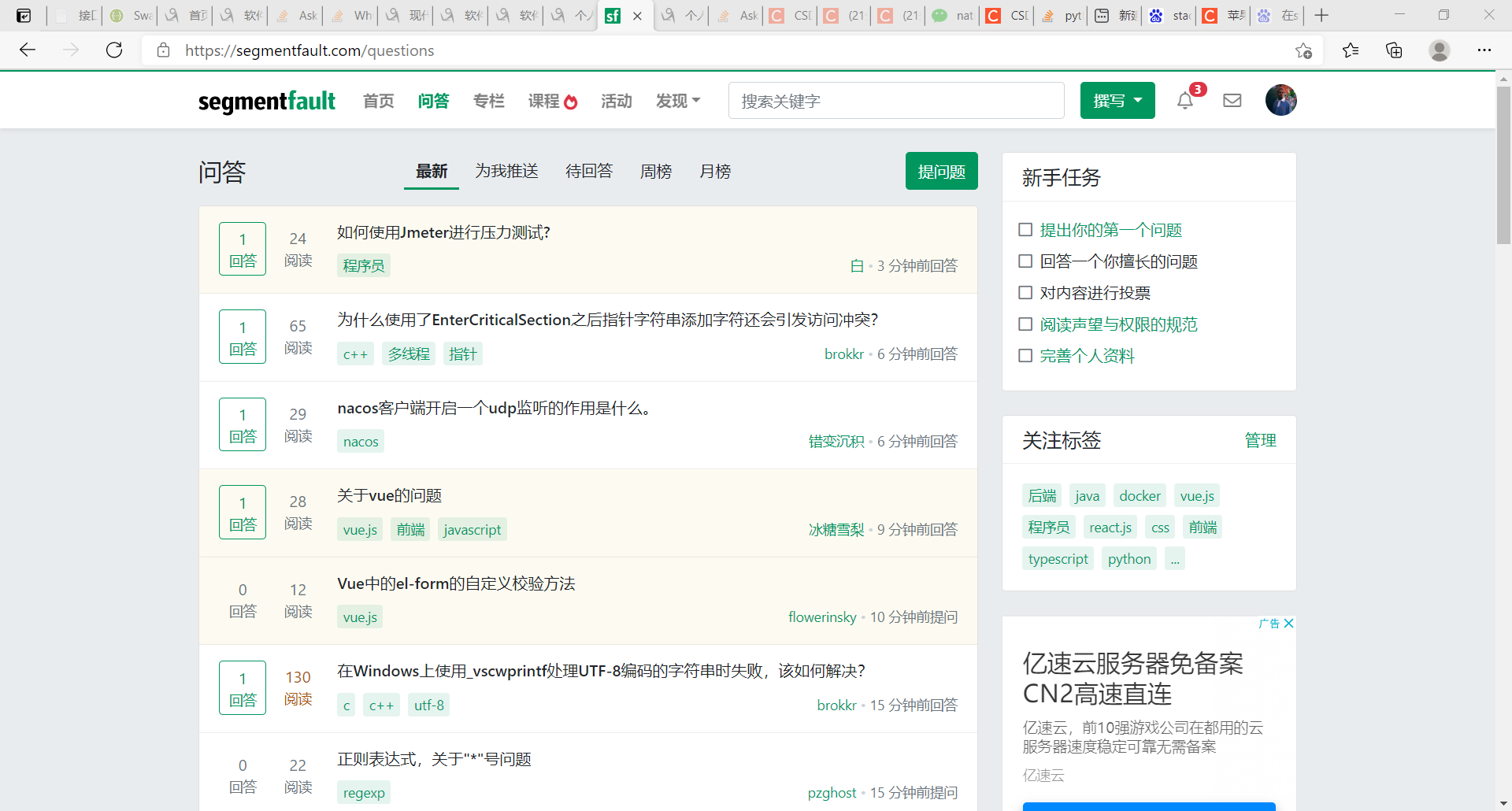This screenshot has height=811, width=1512.
Task: Go to 首页 in navigation
Action: pyautogui.click(x=378, y=101)
